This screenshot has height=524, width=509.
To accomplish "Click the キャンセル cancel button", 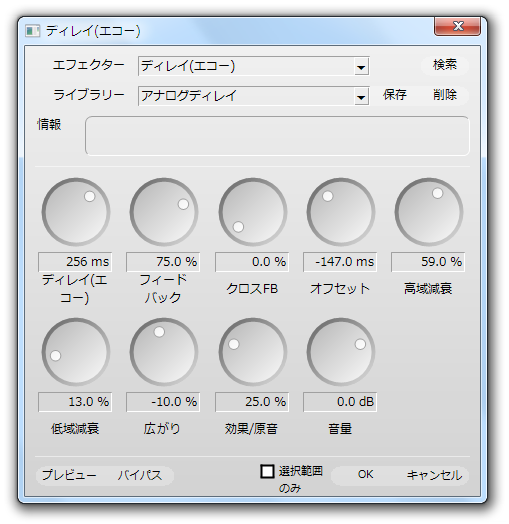I will 434,475.
